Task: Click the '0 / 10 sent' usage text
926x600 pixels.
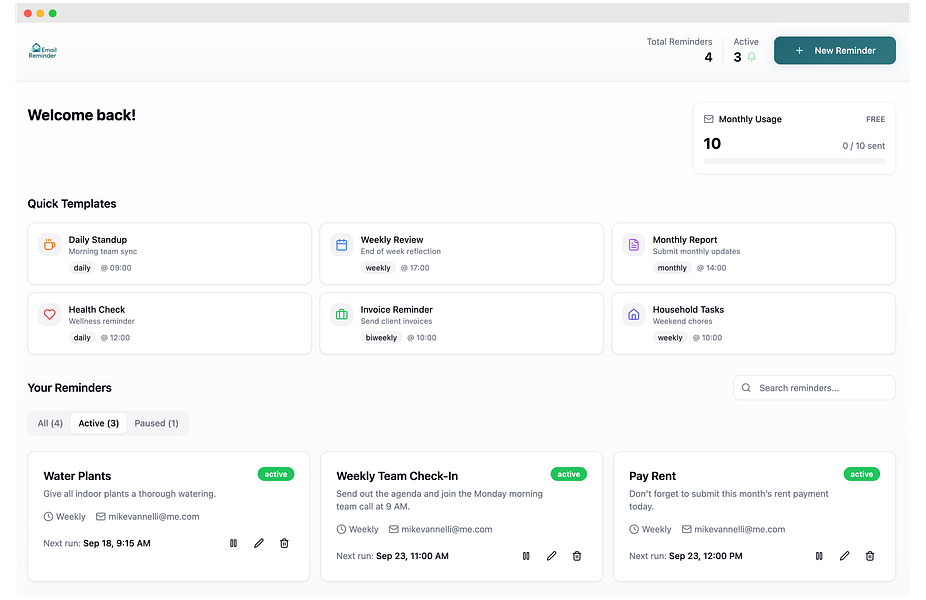Action: click(863, 146)
